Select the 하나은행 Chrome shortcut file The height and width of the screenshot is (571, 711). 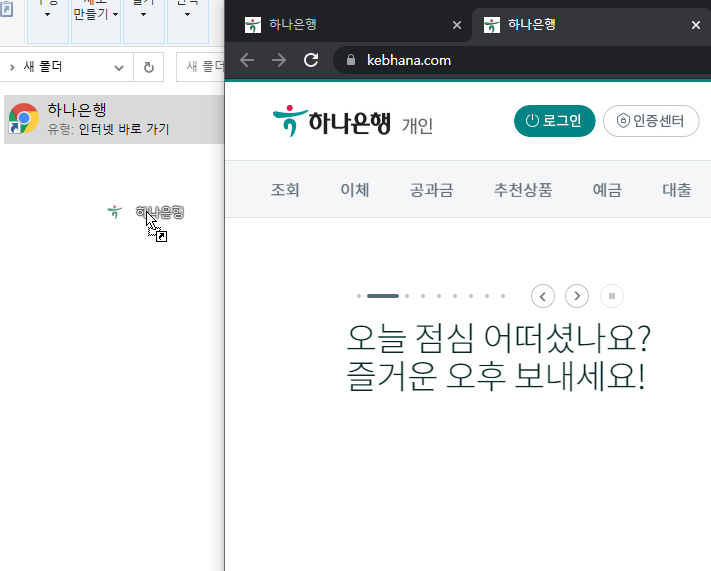click(x=114, y=119)
